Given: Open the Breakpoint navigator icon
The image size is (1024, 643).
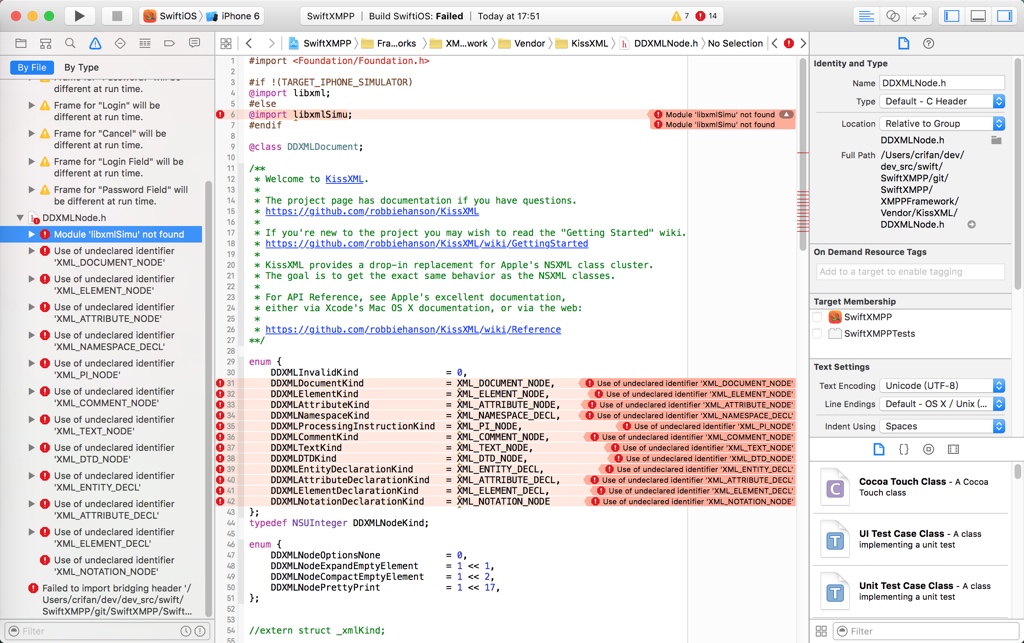Looking at the screenshot, I should tap(169, 44).
